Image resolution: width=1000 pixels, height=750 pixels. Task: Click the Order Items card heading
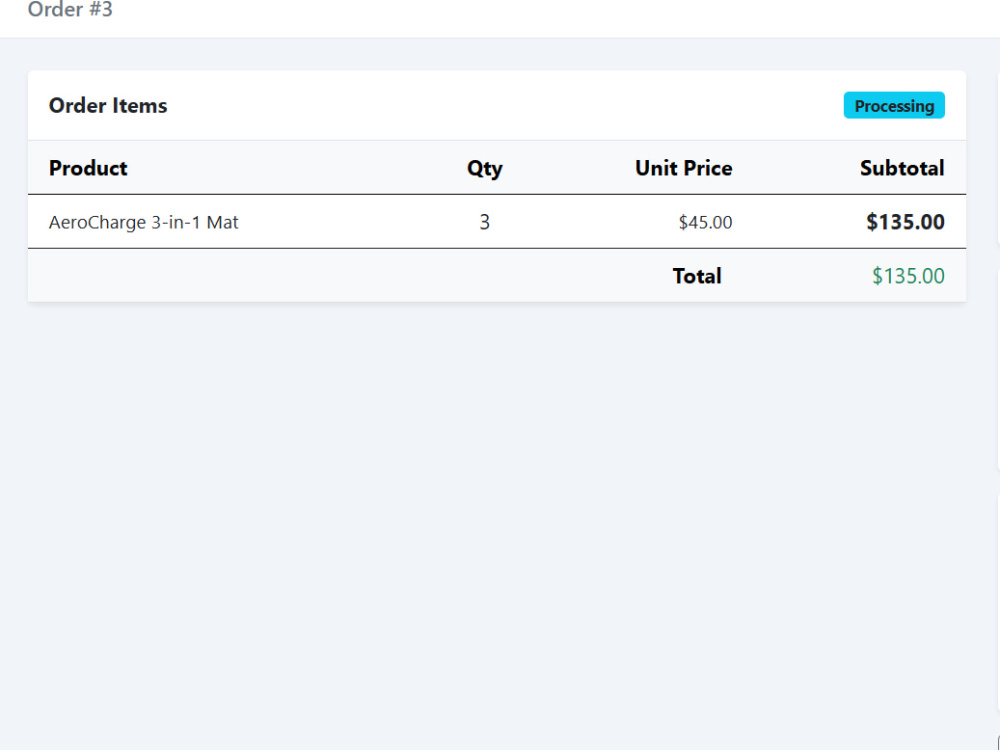pos(108,105)
